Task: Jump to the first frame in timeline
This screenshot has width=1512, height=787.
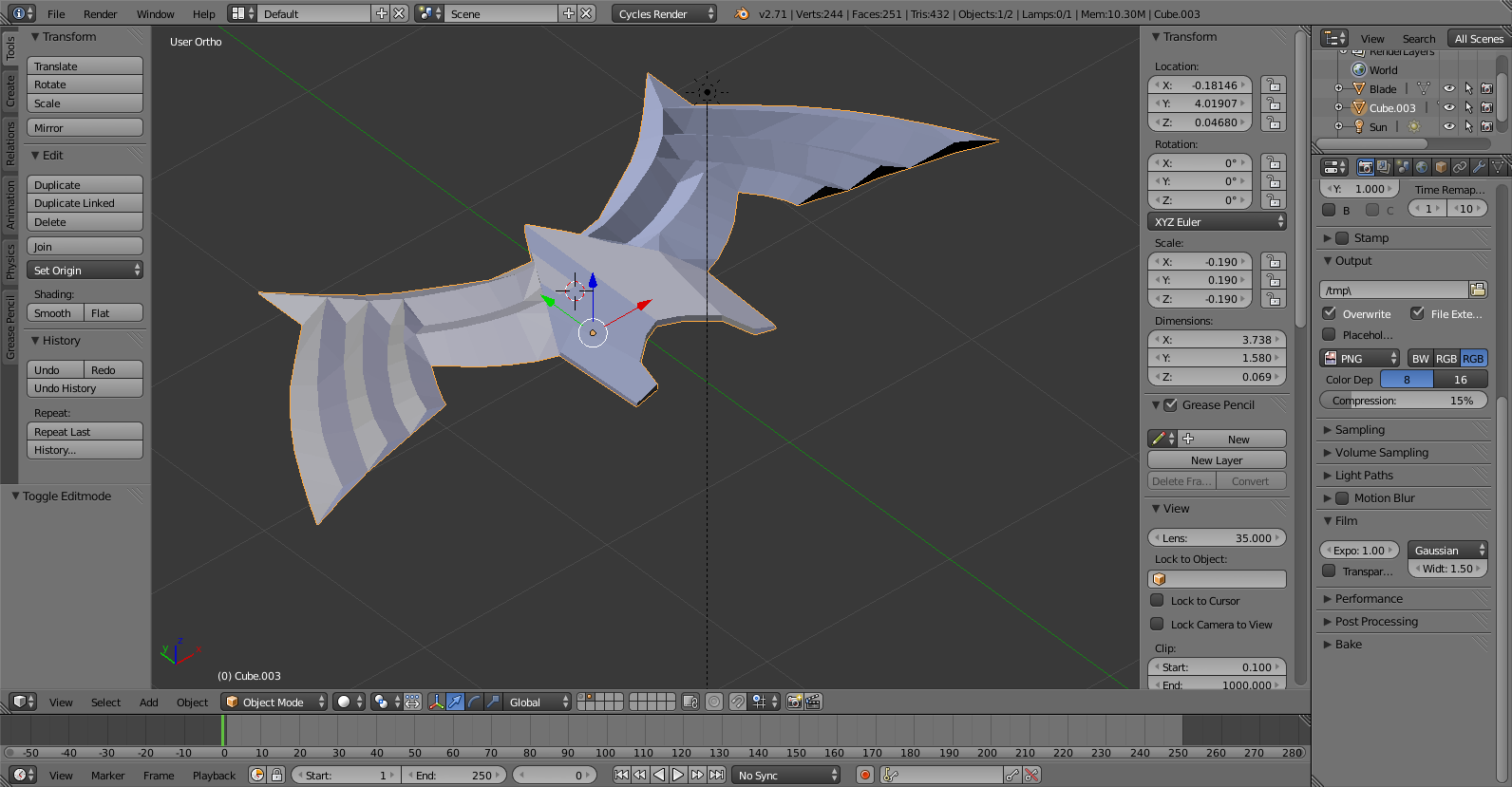Action: [x=621, y=775]
